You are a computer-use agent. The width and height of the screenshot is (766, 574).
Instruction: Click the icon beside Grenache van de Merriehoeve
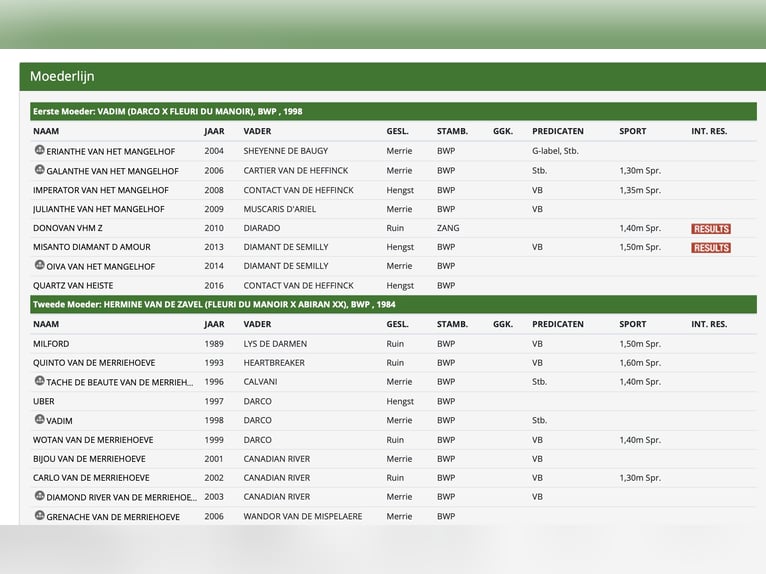pos(39,516)
